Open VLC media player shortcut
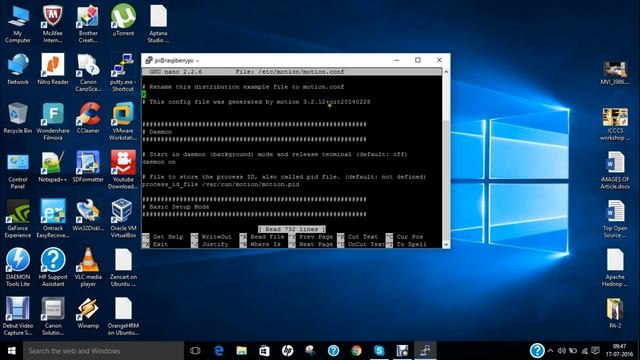The height and width of the screenshot is (360, 640). [x=88, y=268]
